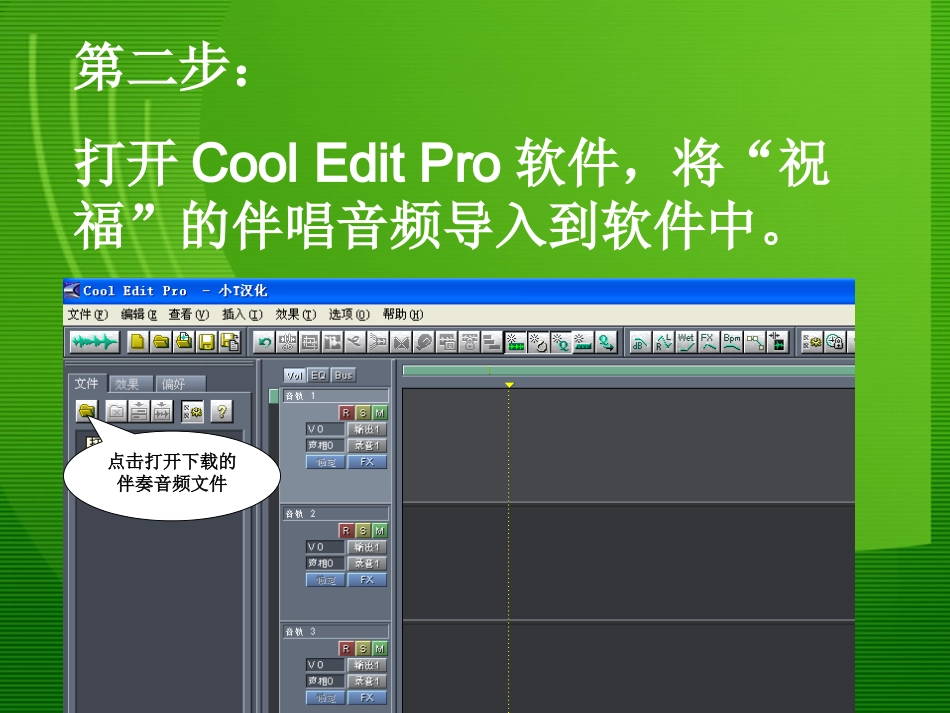Open the 编辑(E) menu
The height and width of the screenshot is (713, 950).
[x=139, y=314]
